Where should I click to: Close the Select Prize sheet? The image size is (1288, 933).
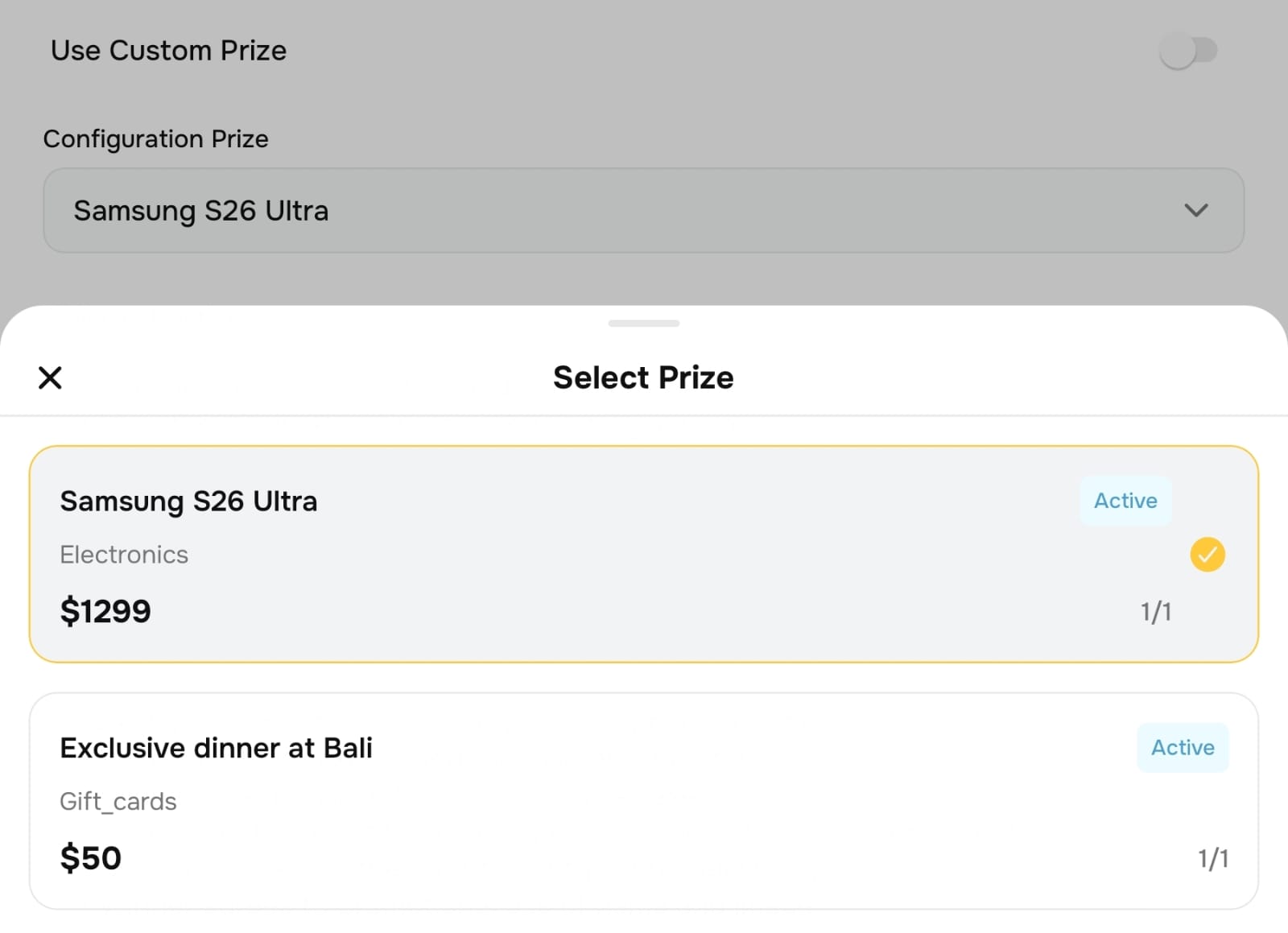(x=50, y=378)
